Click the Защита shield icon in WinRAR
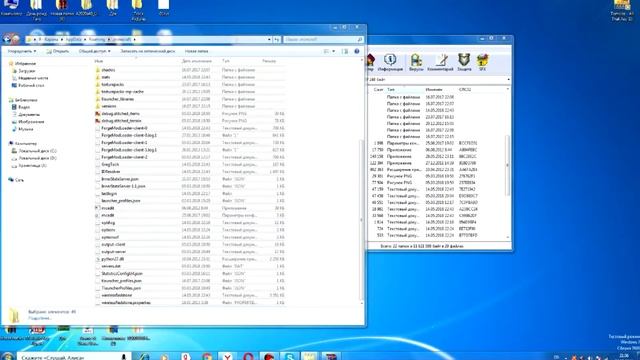This screenshot has width=640, height=360. (464, 62)
